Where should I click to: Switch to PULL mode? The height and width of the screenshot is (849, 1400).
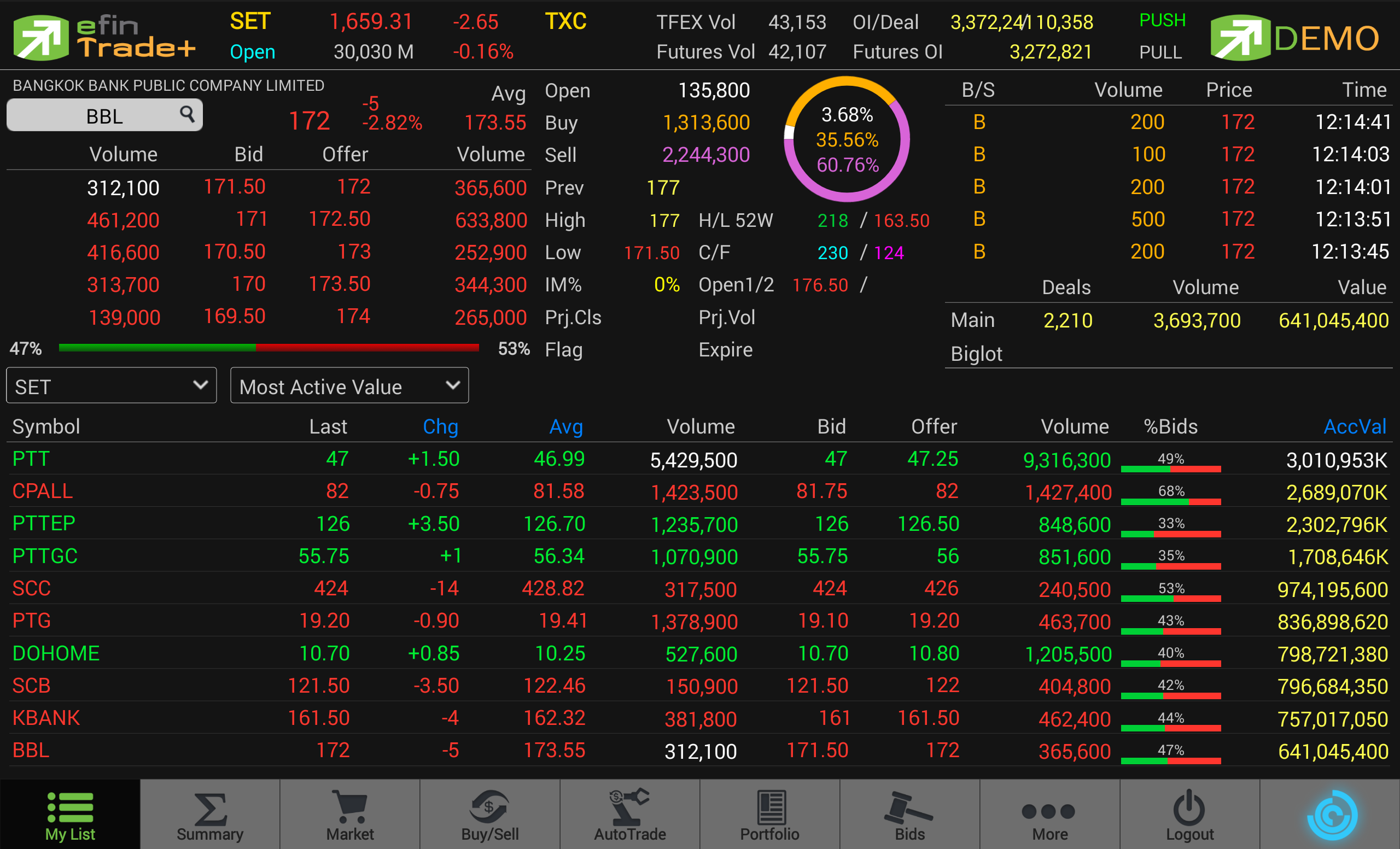1160,52
